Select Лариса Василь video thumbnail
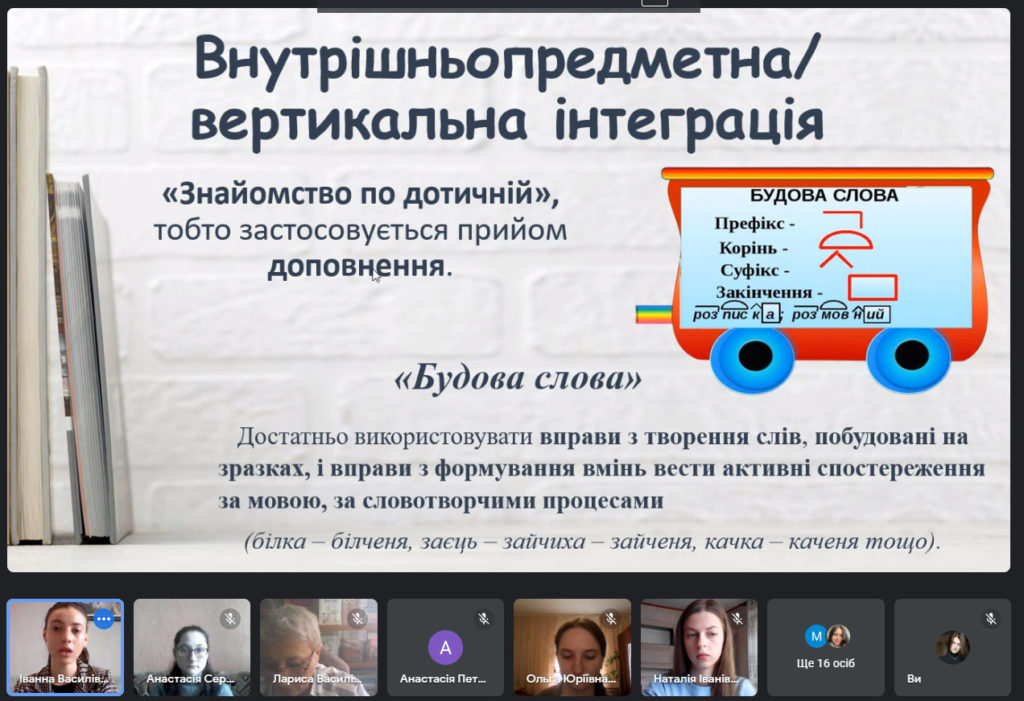This screenshot has width=1024, height=701. coord(319,647)
